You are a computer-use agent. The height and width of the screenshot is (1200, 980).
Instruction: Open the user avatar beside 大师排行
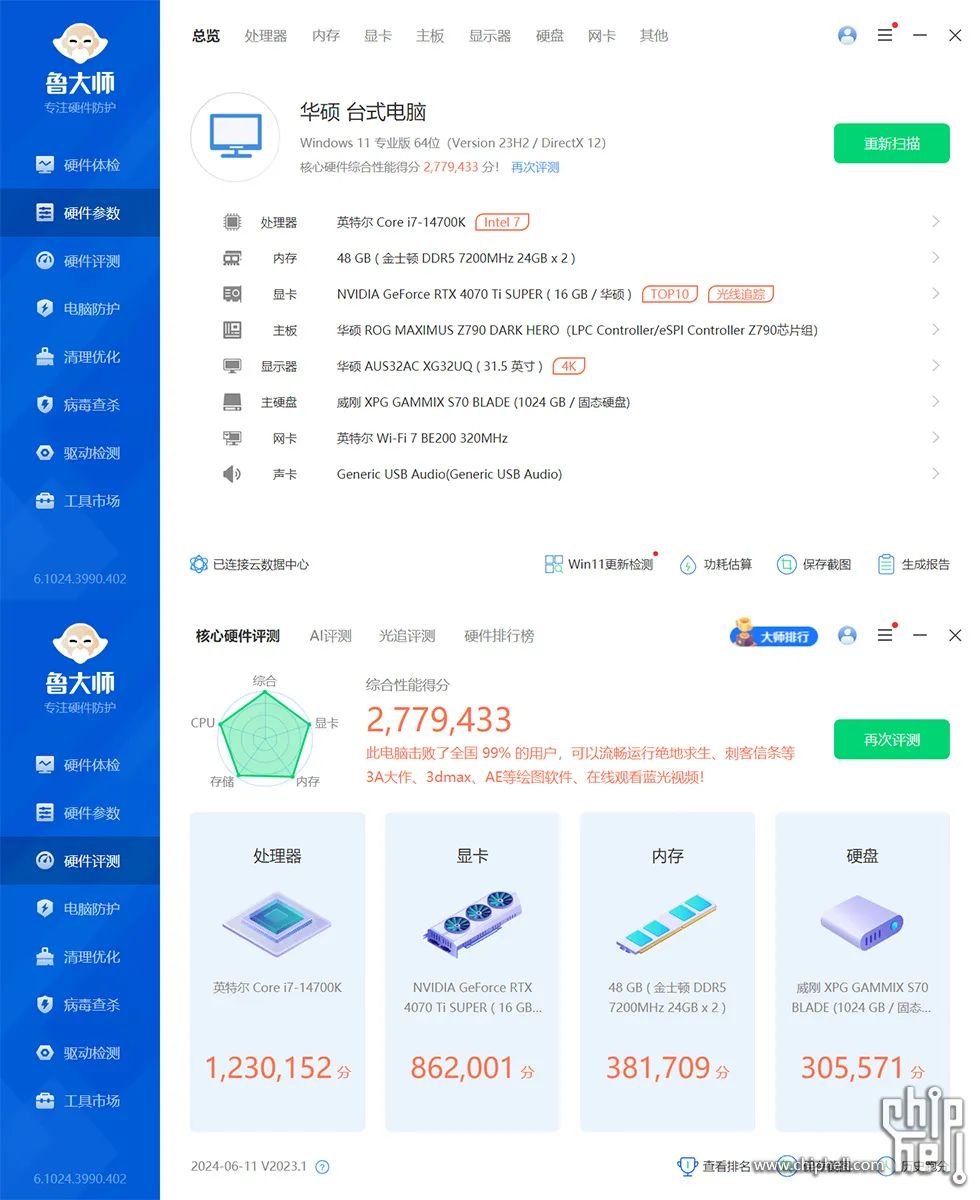[x=847, y=635]
